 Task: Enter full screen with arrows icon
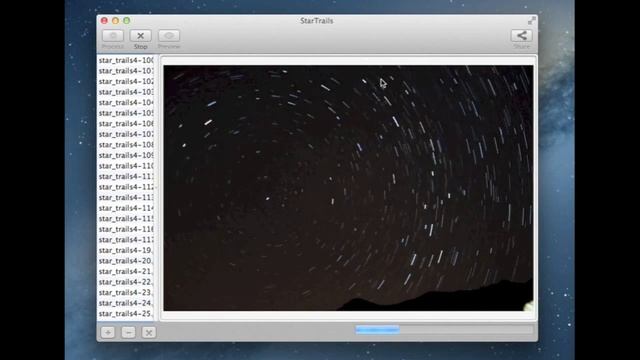(531, 20)
